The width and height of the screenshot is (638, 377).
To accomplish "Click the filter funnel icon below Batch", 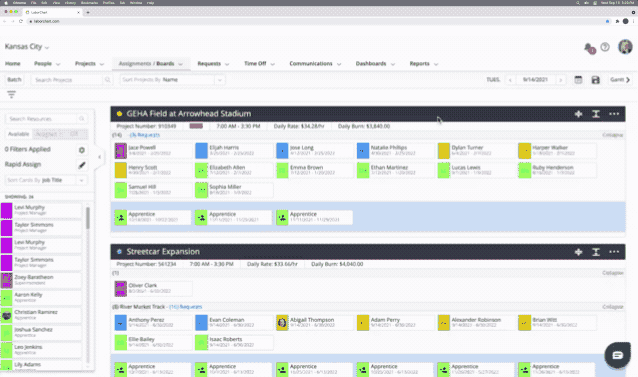I will (11, 94).
